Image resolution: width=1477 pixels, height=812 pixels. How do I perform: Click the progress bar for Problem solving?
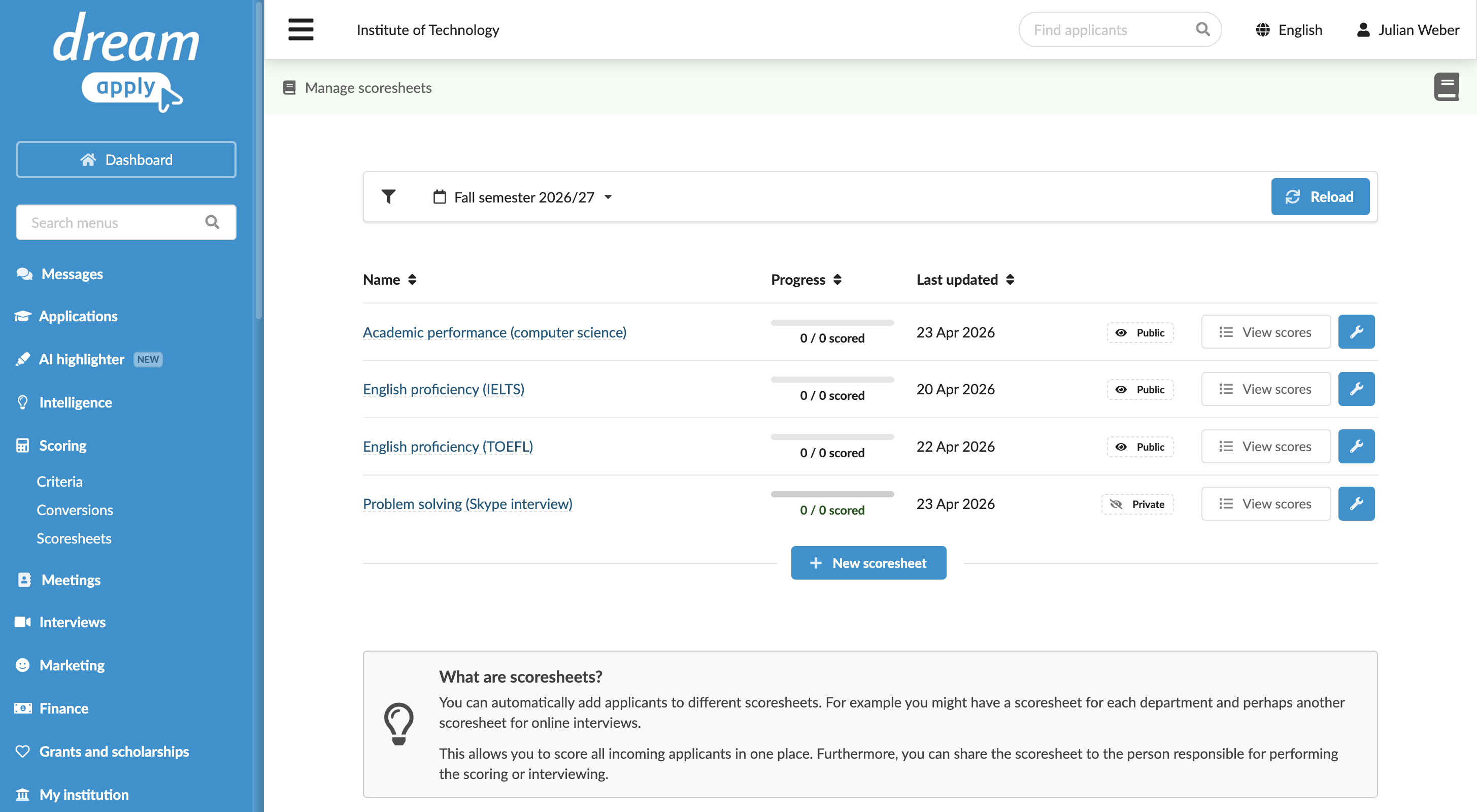coord(832,494)
